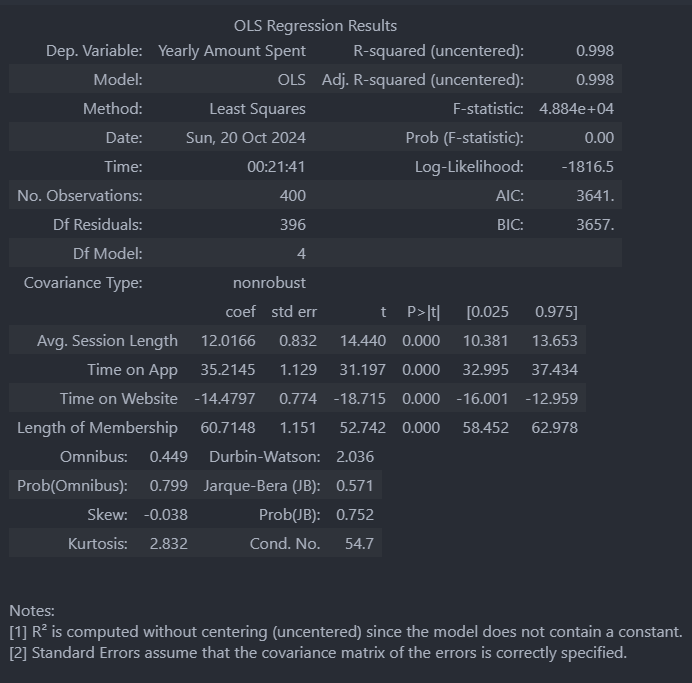Click the OLS Regression Results title
The width and height of the screenshot is (692, 683).
point(315,26)
